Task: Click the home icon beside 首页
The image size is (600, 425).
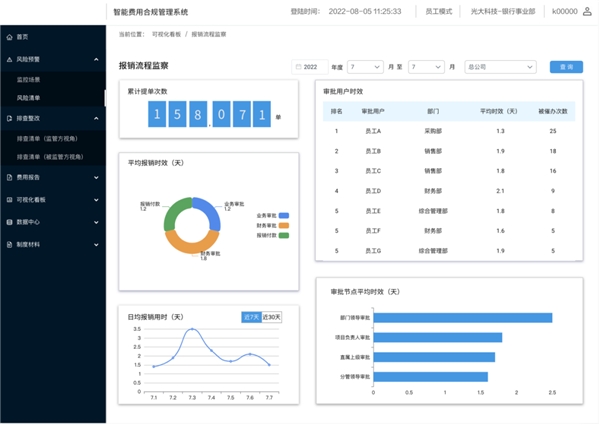Action: pos(9,36)
